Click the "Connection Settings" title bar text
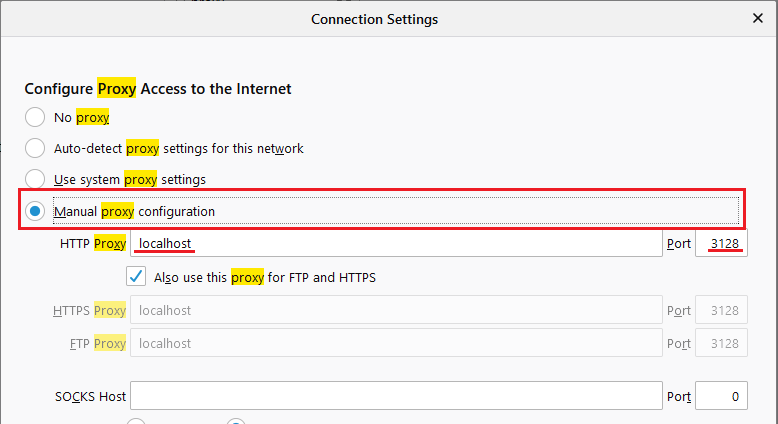The height and width of the screenshot is (424, 778). coord(374,19)
